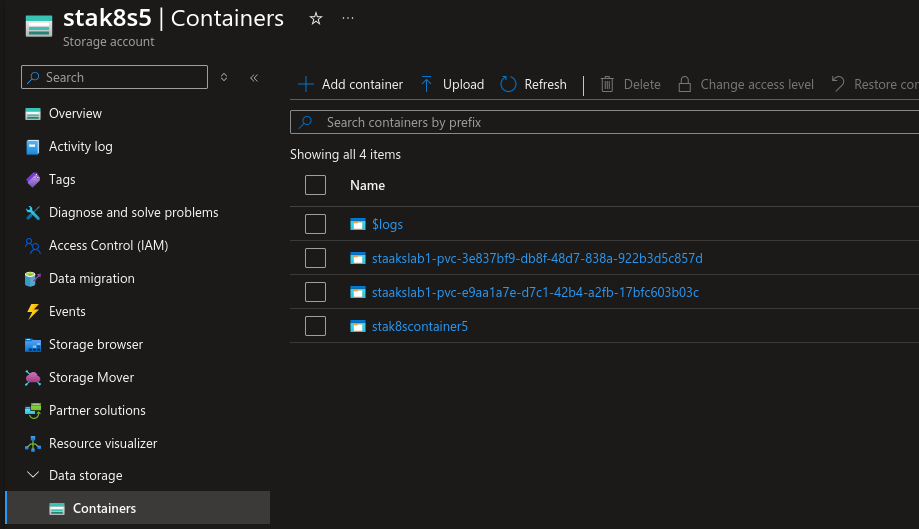919x529 pixels.
Task: Collapse the Data storage section chevron
Action: [33, 475]
